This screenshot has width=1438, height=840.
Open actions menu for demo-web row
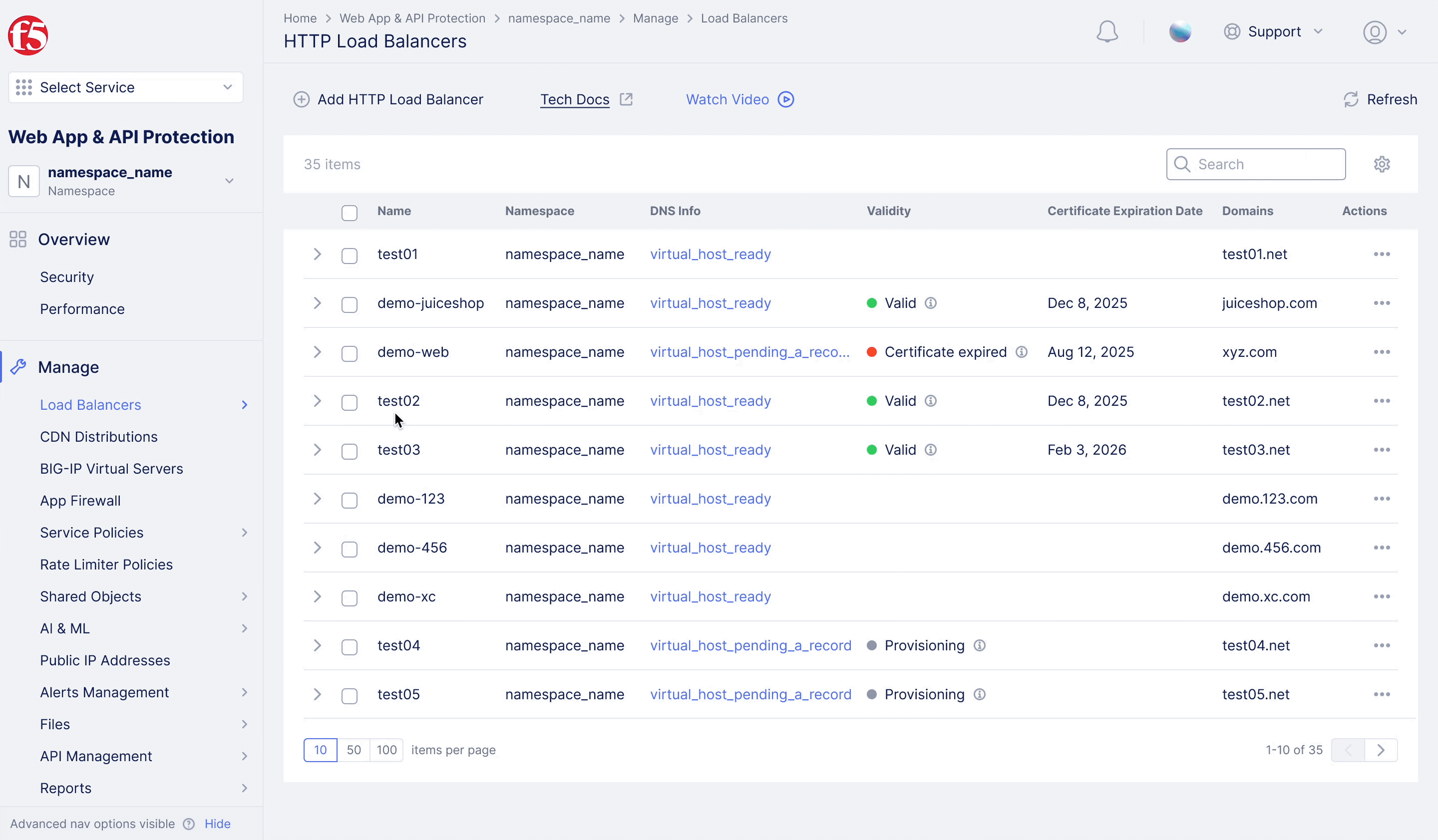(1381, 352)
